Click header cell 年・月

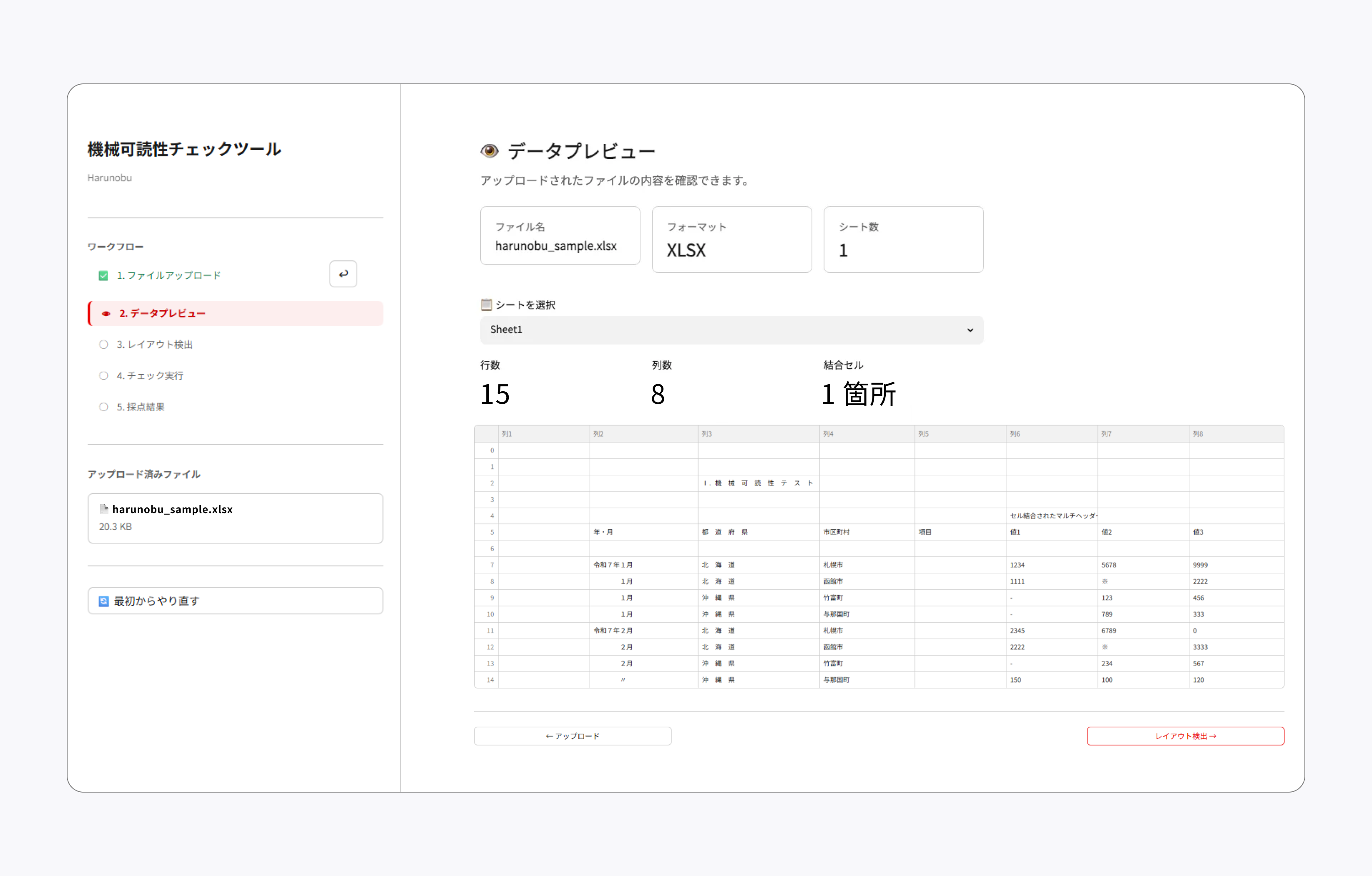[x=644, y=532]
